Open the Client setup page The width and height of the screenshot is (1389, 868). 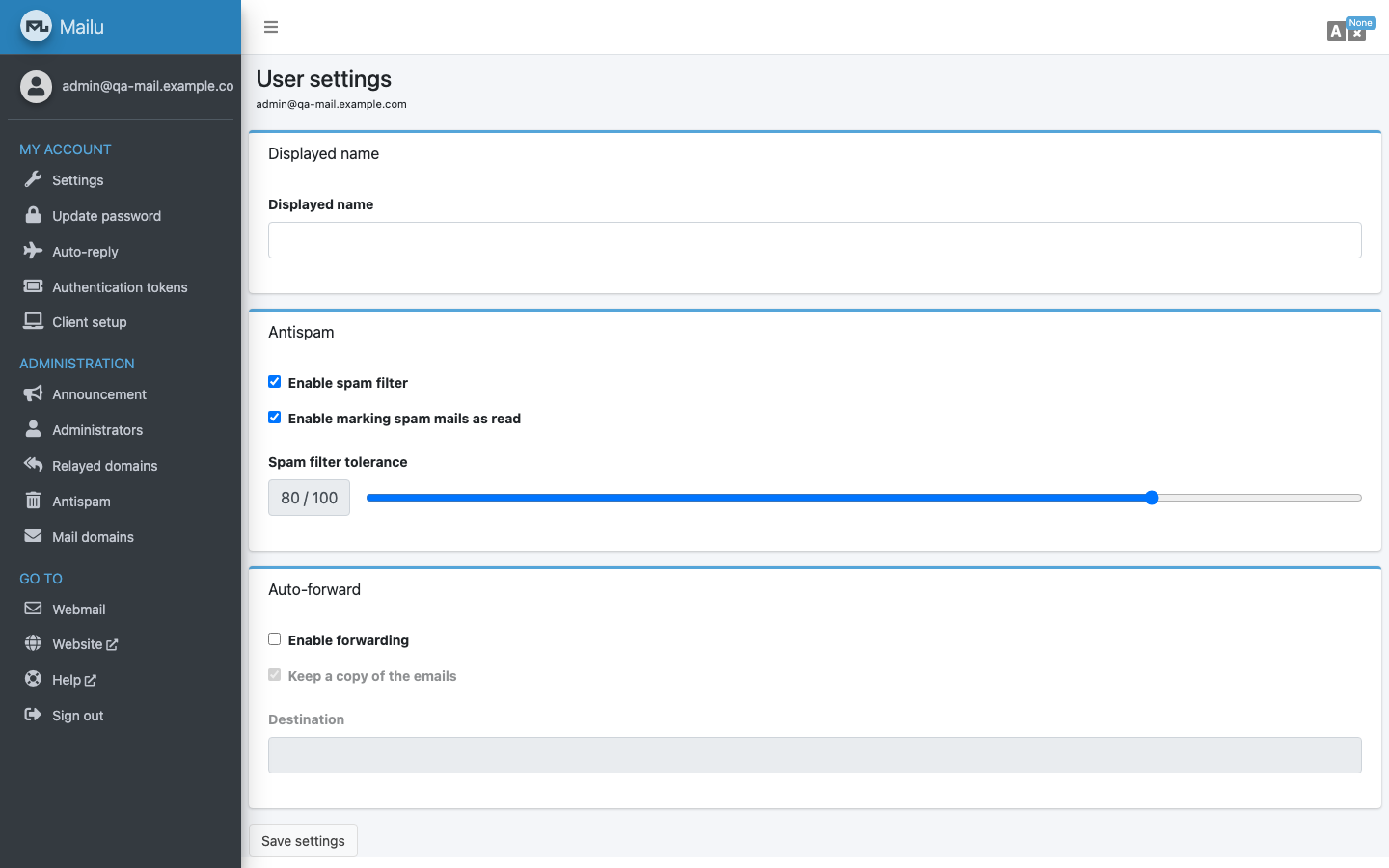(x=121, y=322)
